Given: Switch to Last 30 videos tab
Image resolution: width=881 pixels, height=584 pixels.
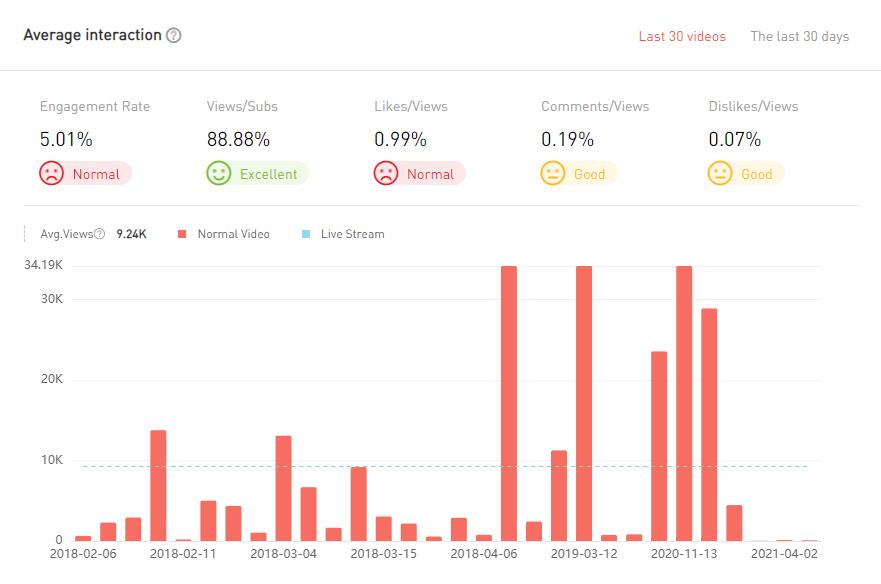Looking at the screenshot, I should 682,37.
